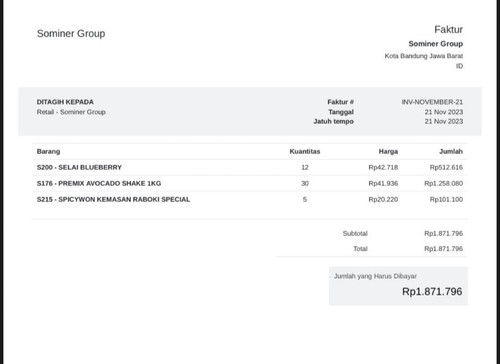Click the Jatuh tempo date value
This screenshot has height=364, width=500.
pos(444,121)
